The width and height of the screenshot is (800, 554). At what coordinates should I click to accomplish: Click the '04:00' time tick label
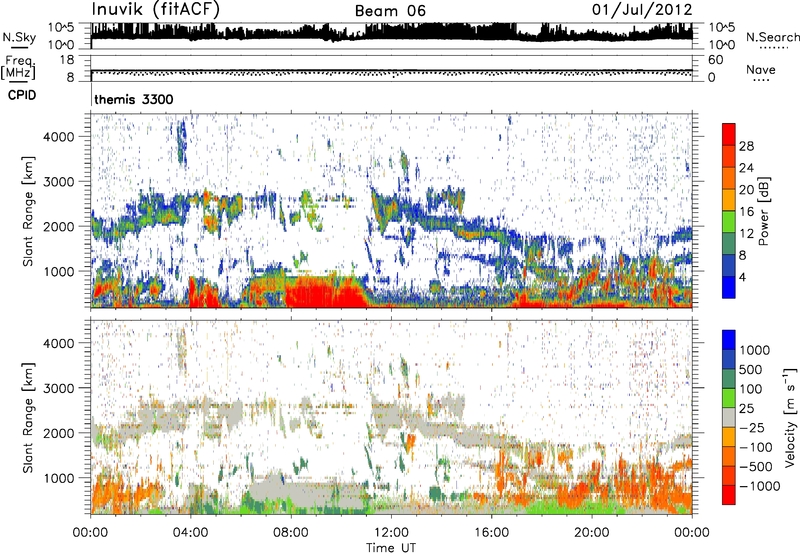point(191,533)
